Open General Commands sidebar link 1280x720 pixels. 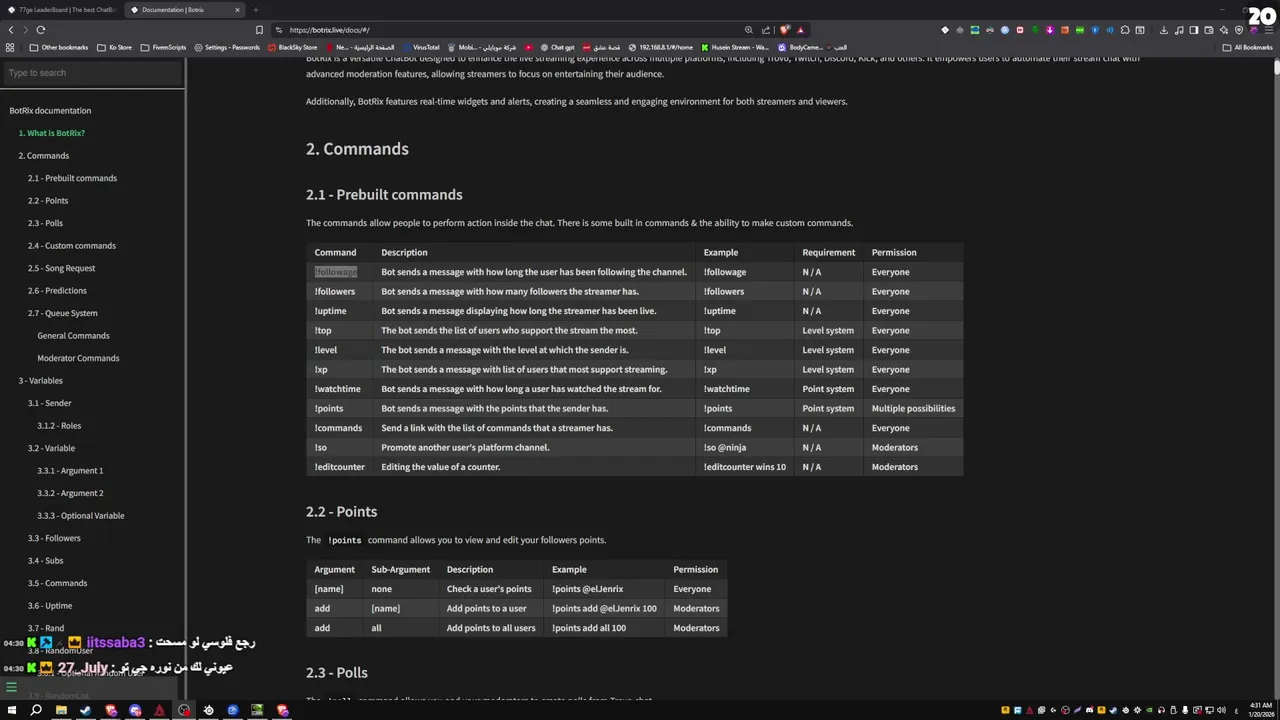pyautogui.click(x=73, y=336)
